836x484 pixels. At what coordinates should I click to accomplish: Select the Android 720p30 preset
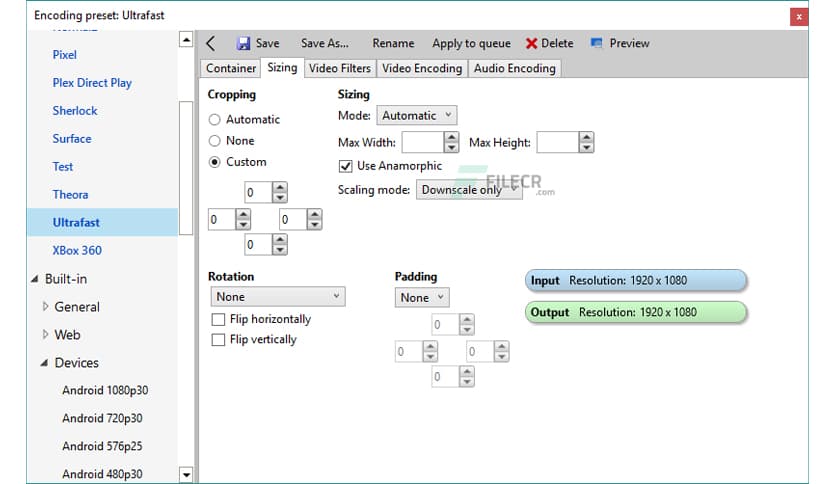[x=102, y=418]
